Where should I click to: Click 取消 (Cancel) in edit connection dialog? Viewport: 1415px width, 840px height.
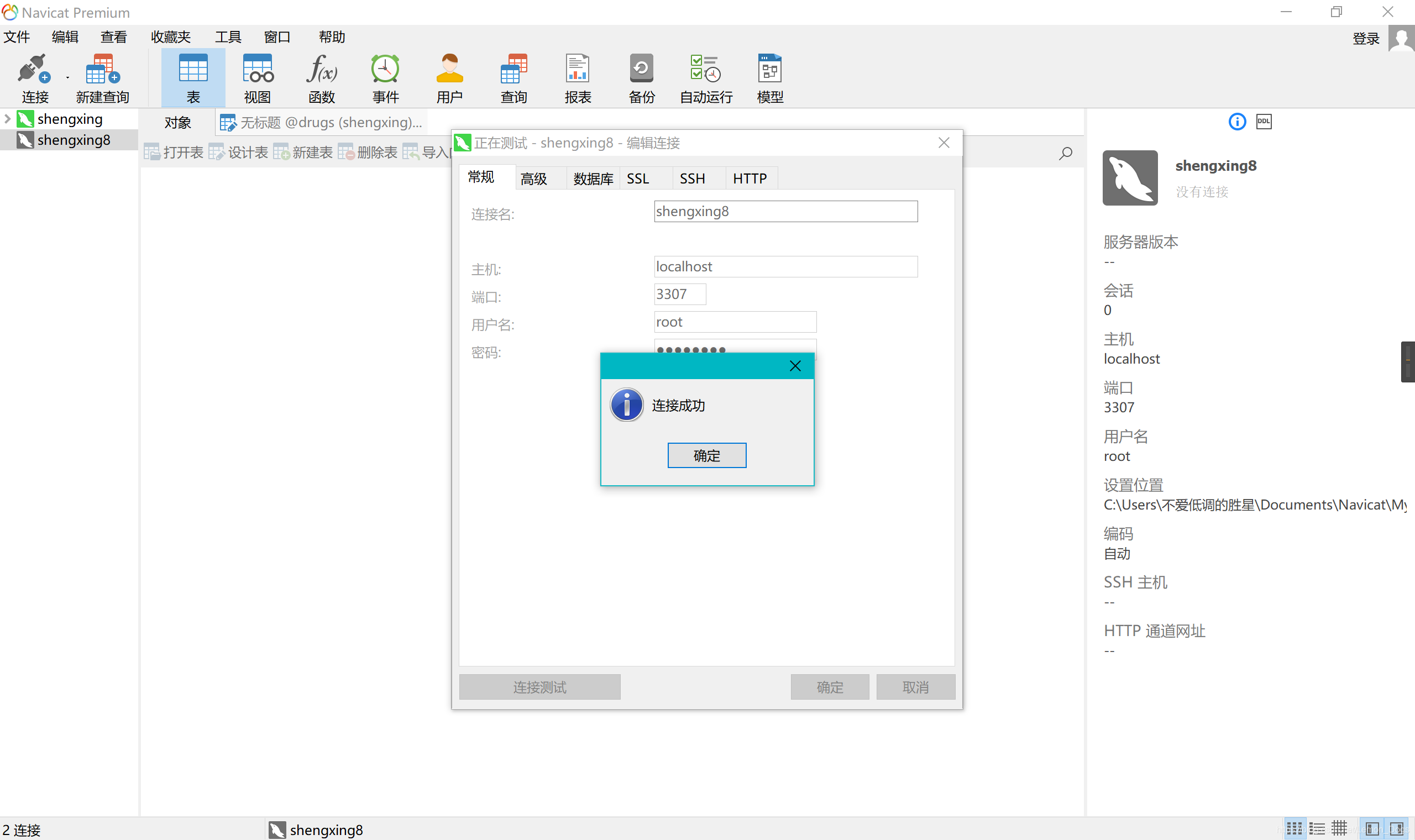point(916,687)
